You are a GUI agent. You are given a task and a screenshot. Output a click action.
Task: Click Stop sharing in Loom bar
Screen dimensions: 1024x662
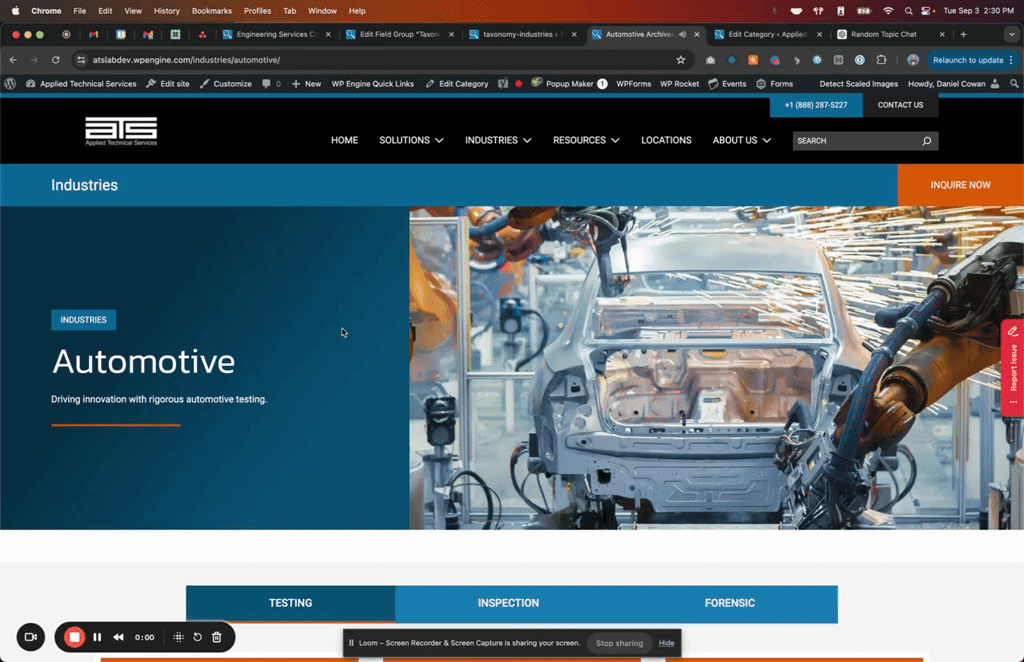619,643
